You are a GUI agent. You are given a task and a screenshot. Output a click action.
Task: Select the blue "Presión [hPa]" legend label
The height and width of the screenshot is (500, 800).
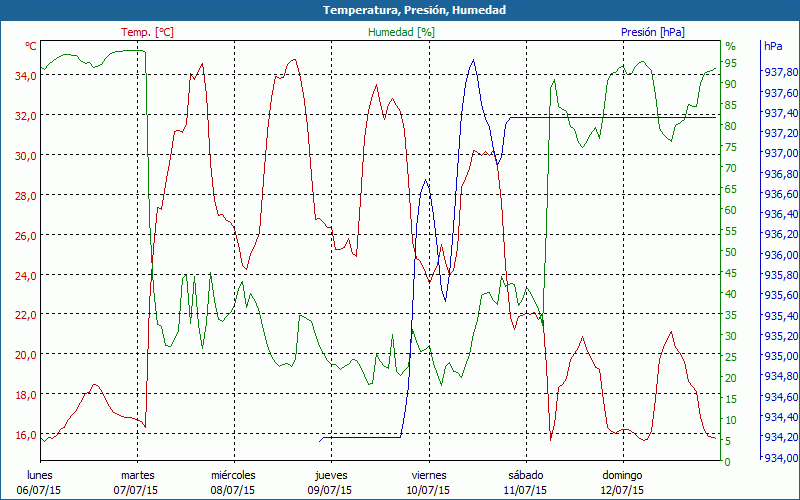652,32
